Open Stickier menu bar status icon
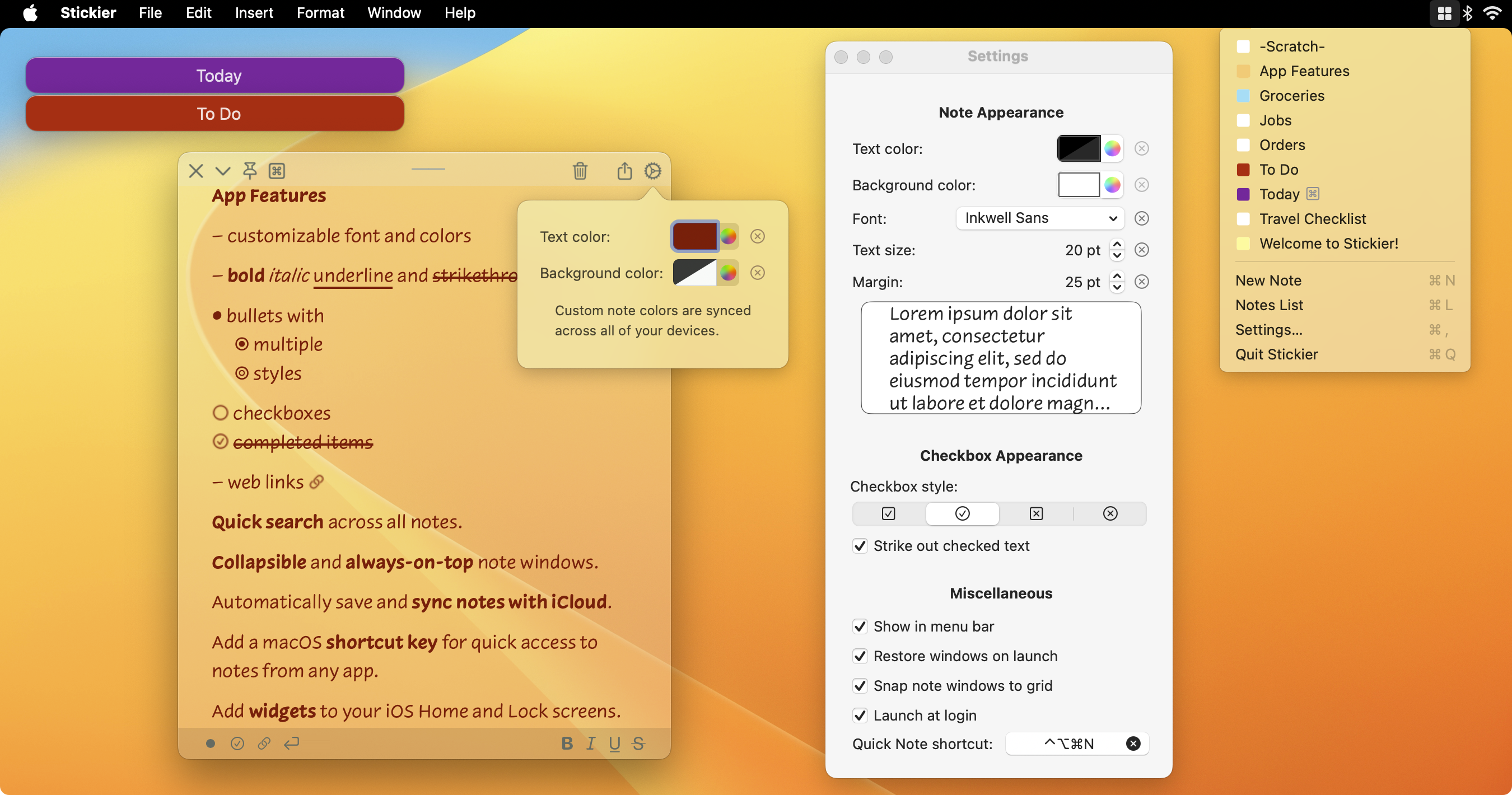The width and height of the screenshot is (1512, 795). (1444, 13)
